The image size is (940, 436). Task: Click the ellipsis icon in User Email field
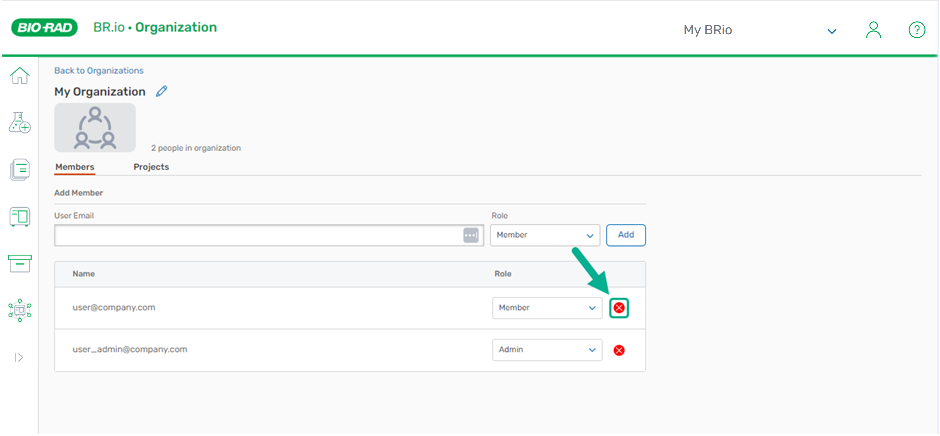coord(471,235)
